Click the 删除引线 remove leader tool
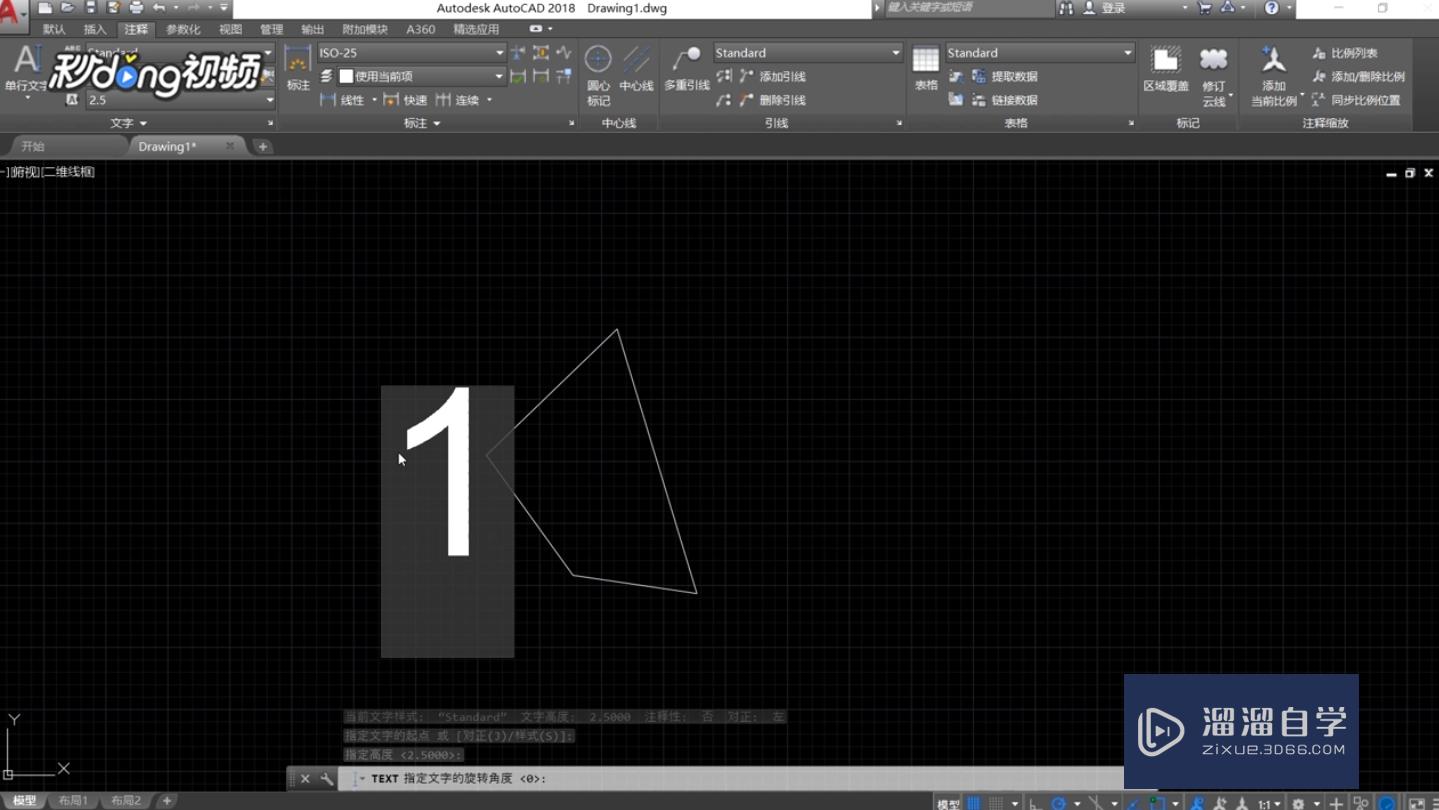This screenshot has width=1439, height=810. [773, 100]
